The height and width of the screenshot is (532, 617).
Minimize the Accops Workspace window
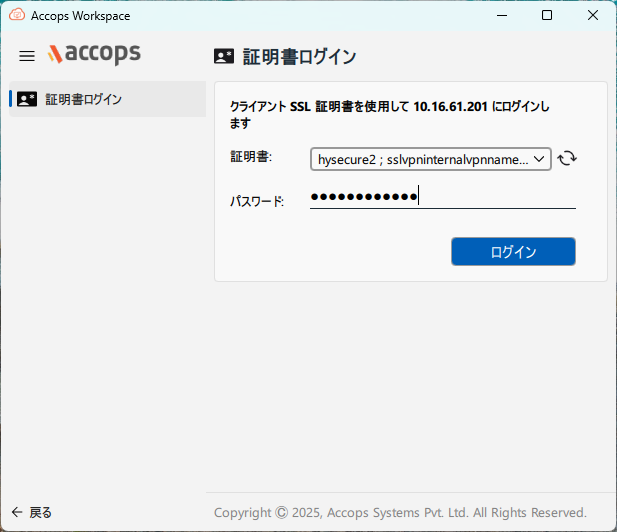502,15
